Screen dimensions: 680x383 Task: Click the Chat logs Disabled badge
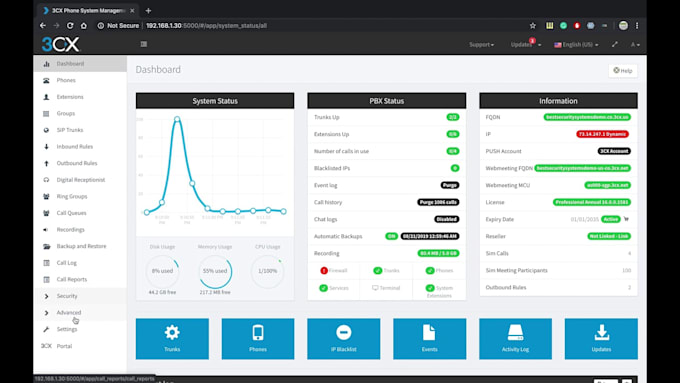(447, 219)
